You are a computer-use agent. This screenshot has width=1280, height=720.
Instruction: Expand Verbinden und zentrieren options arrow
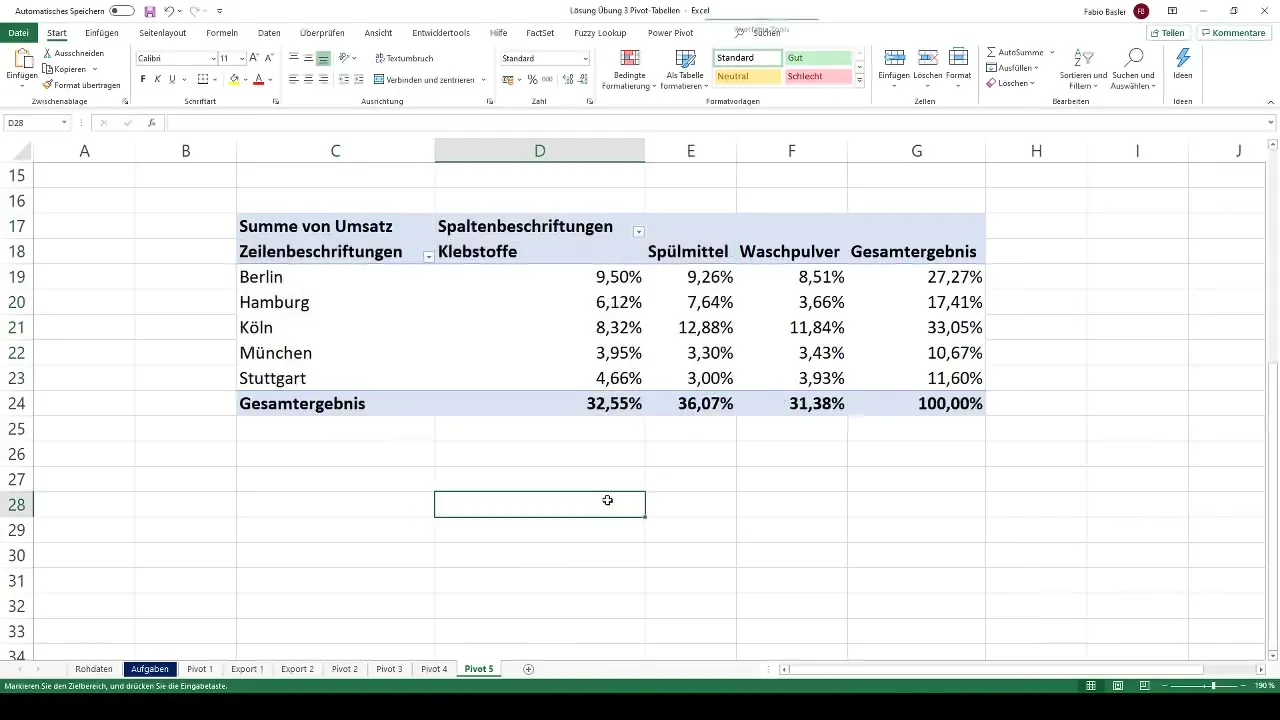[x=484, y=79]
